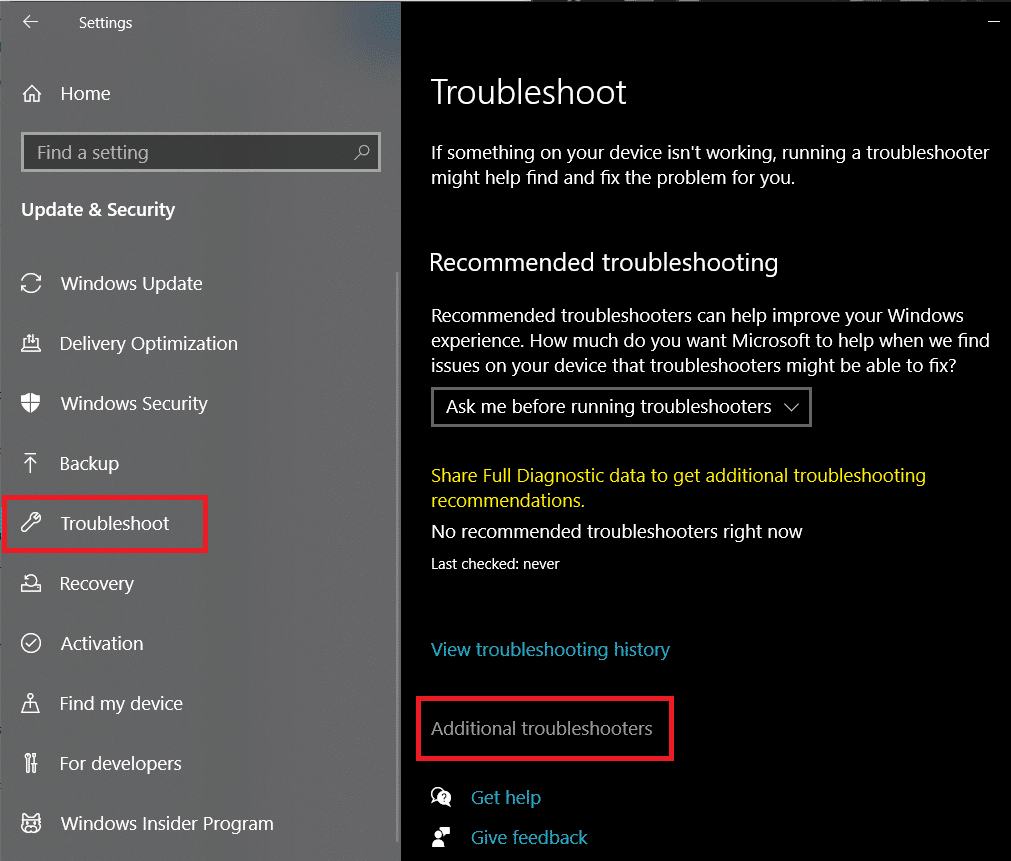The image size is (1011, 861).
Task: Click the Find a setting search box
Action: [x=190, y=152]
